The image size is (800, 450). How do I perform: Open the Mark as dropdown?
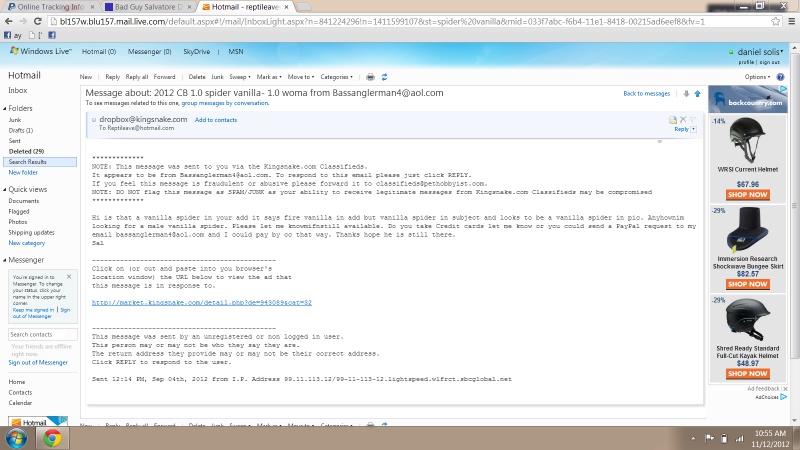pos(269,77)
